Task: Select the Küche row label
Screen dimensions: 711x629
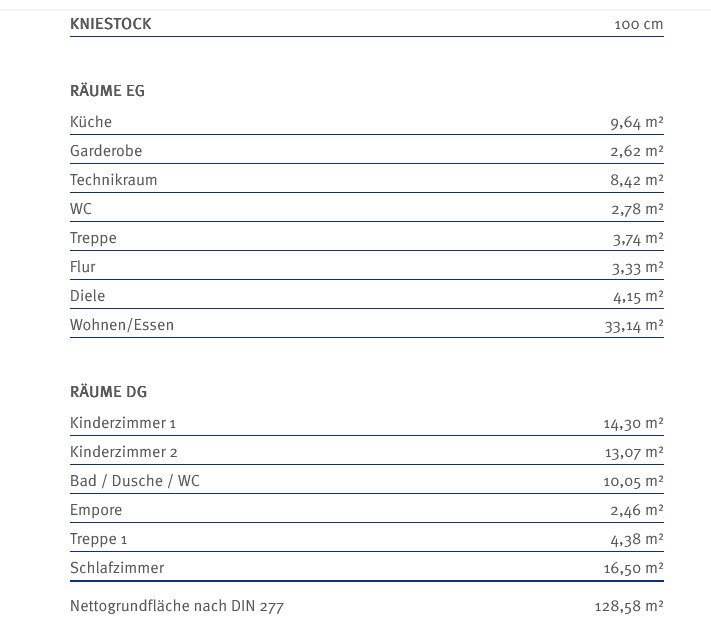Action: 91,122
